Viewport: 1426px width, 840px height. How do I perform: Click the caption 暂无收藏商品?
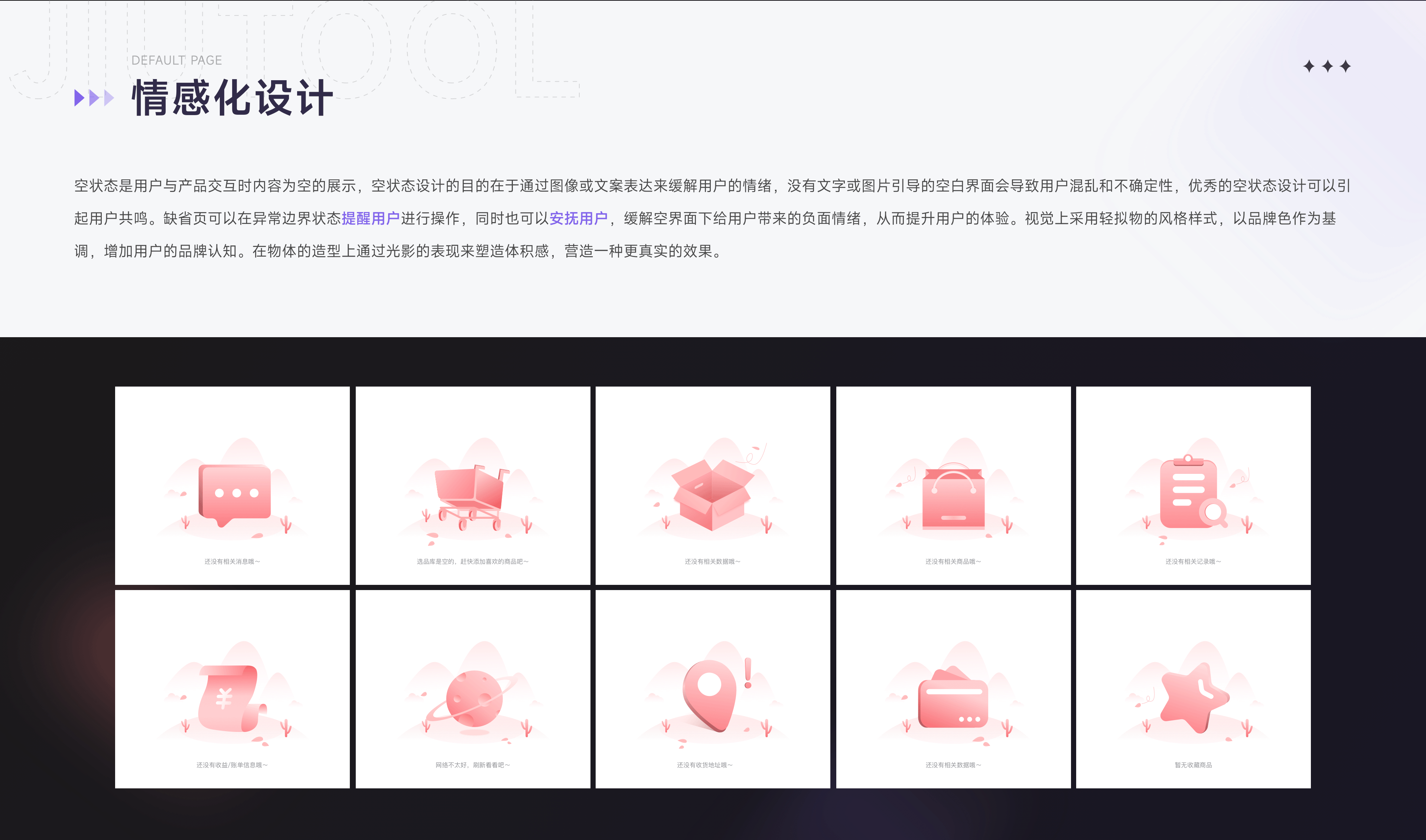coord(1193,765)
